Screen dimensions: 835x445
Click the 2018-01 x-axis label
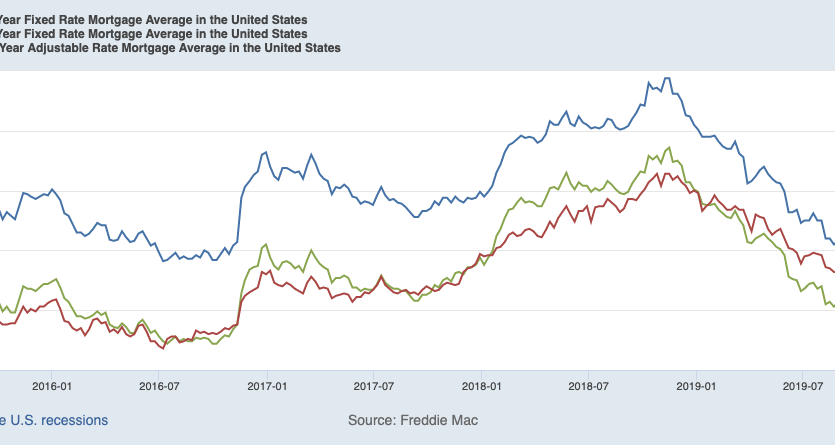pos(481,385)
